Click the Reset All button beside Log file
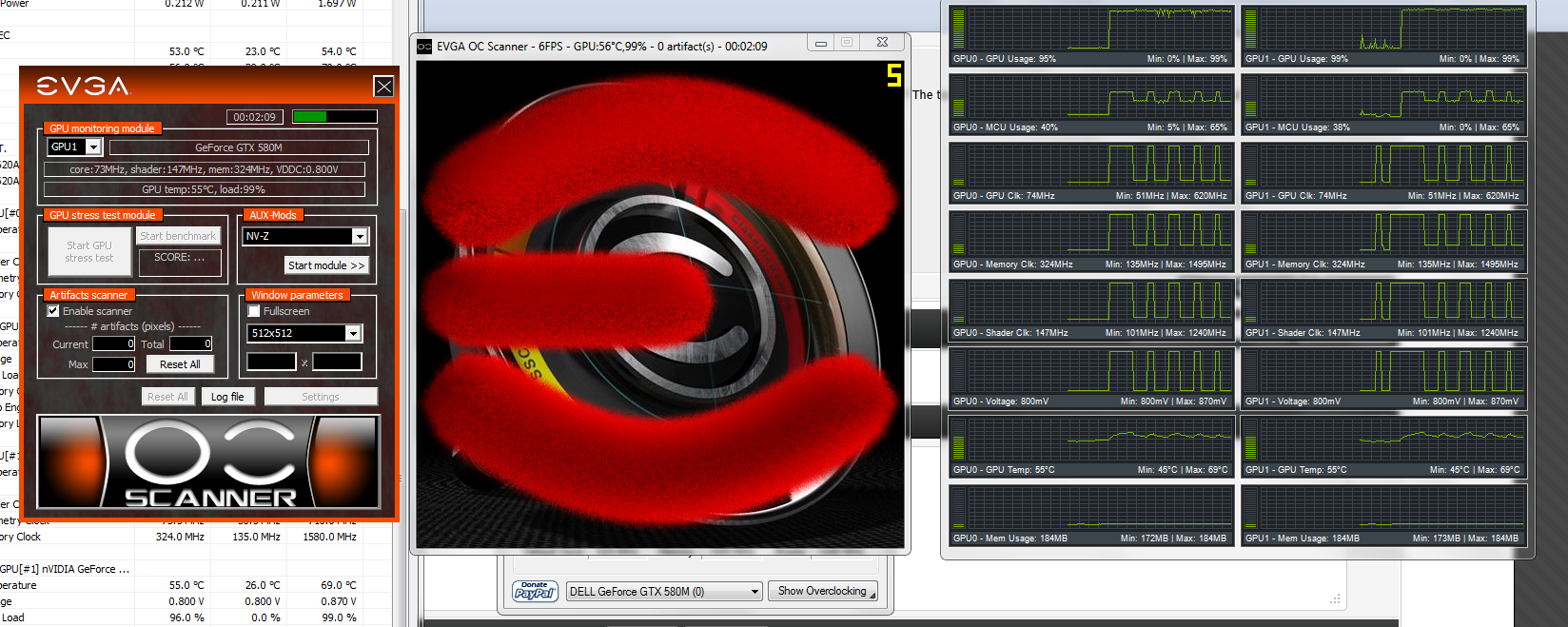This screenshot has width=1568, height=627. 167,397
